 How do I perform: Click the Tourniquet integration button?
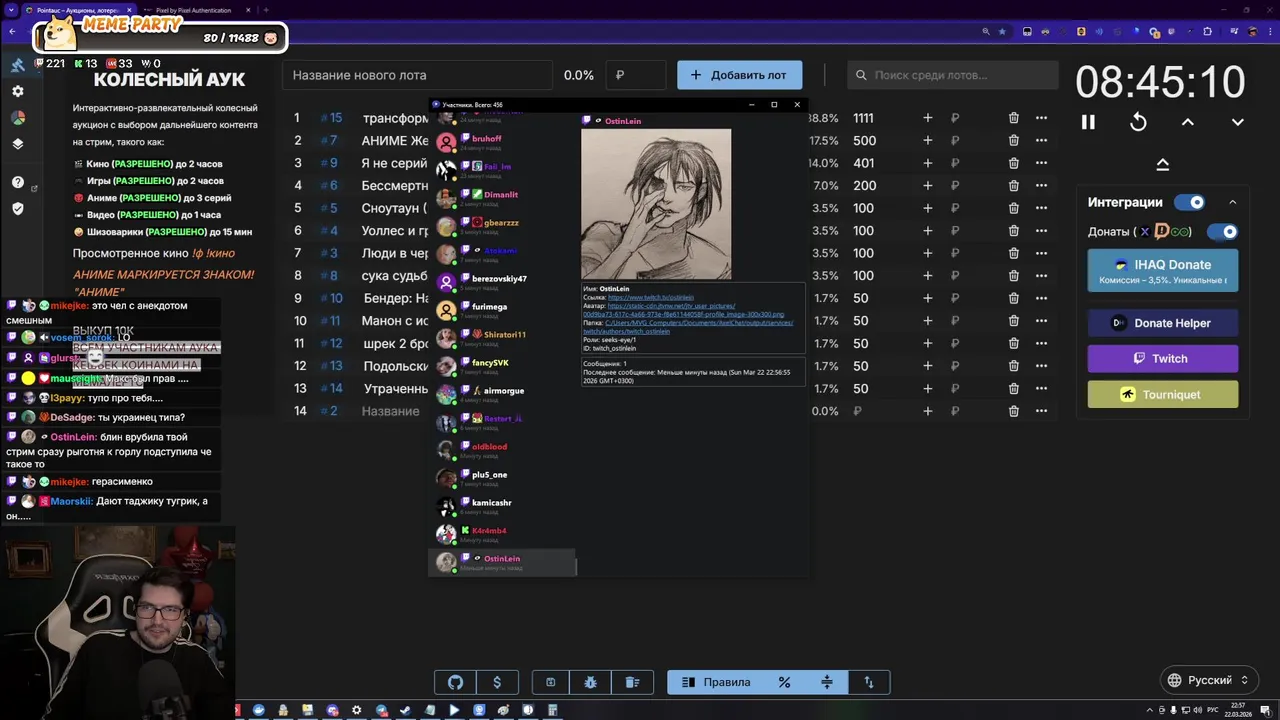tap(1163, 394)
